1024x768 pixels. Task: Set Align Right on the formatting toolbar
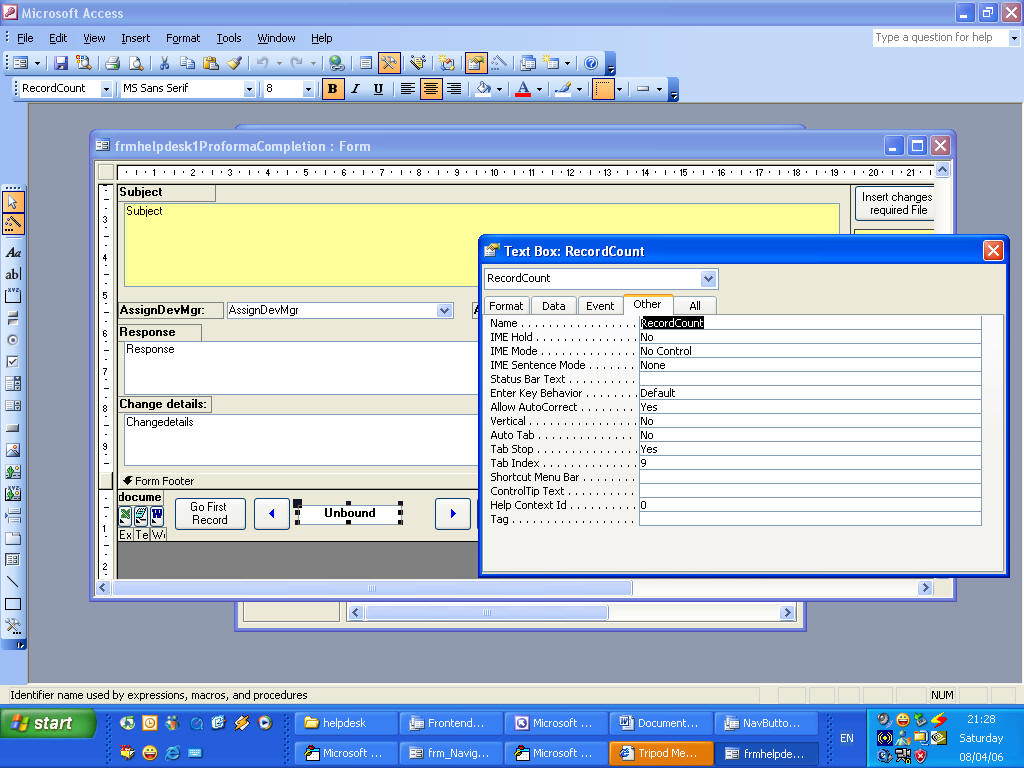tap(454, 89)
